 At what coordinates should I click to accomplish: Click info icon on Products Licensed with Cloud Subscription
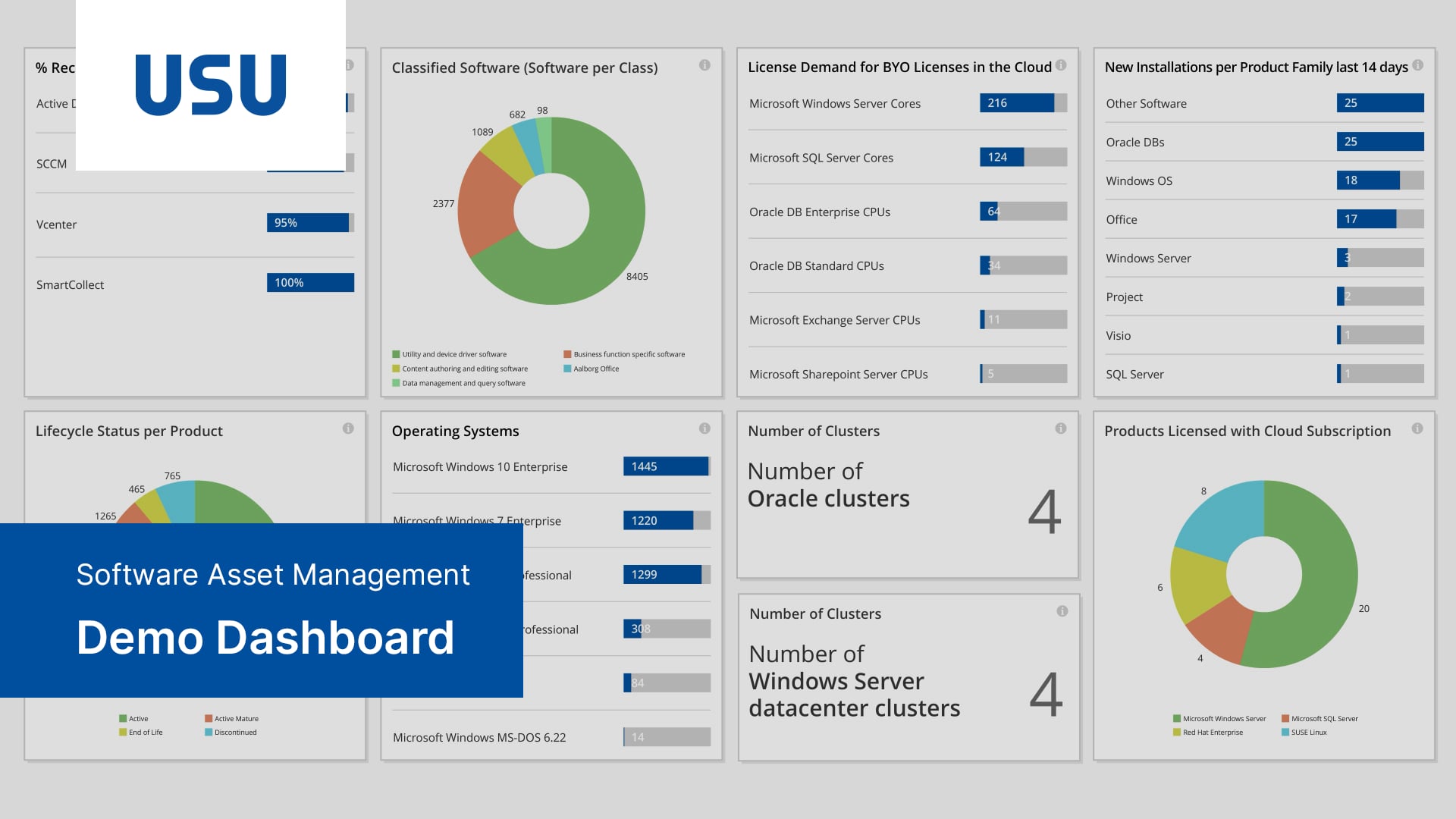tap(1417, 428)
